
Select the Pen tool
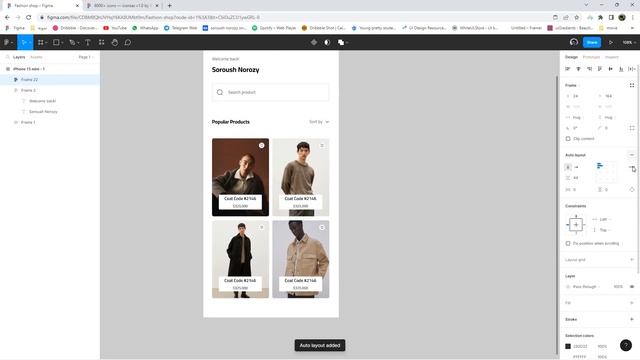[x=72, y=42]
